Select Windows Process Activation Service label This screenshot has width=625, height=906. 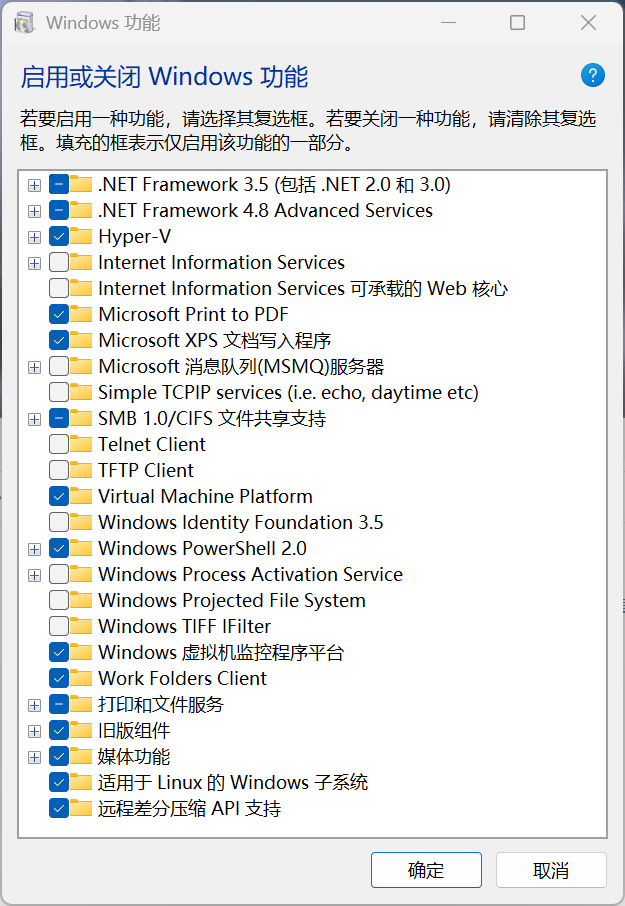[250, 574]
